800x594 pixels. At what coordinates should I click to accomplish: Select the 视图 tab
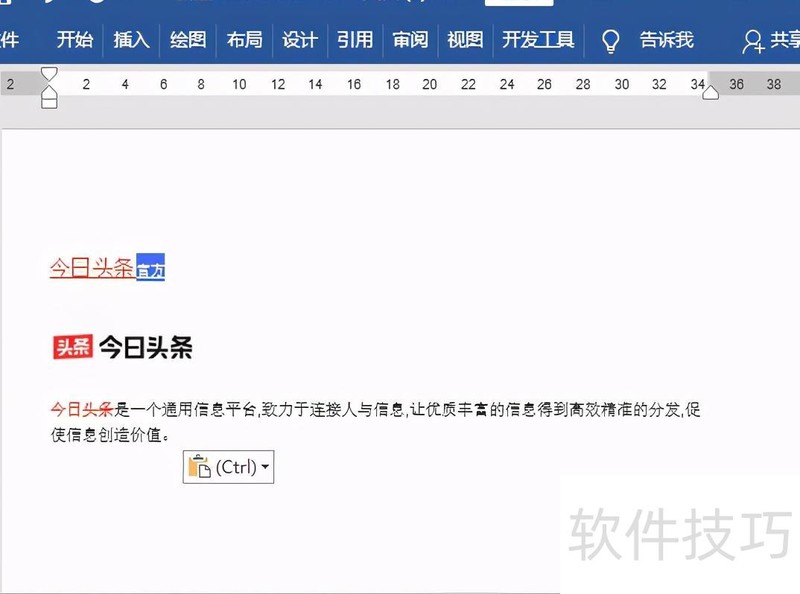[x=465, y=40]
